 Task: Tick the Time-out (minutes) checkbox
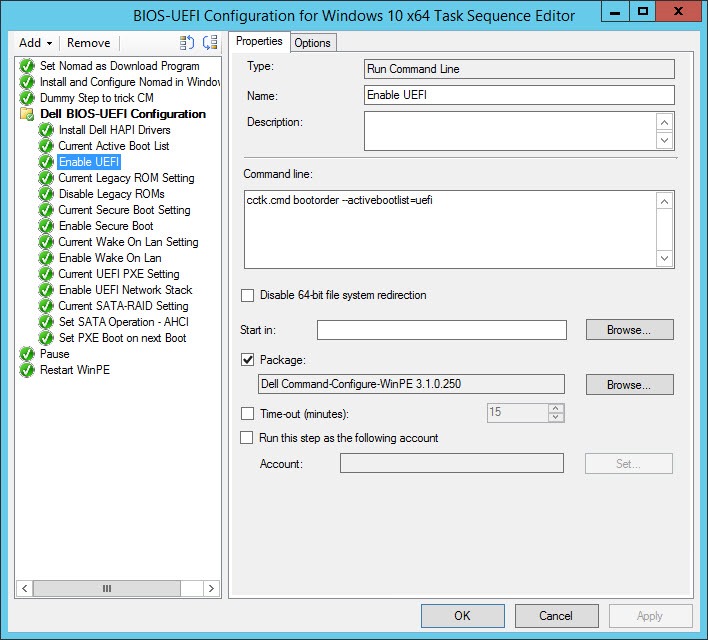248,413
